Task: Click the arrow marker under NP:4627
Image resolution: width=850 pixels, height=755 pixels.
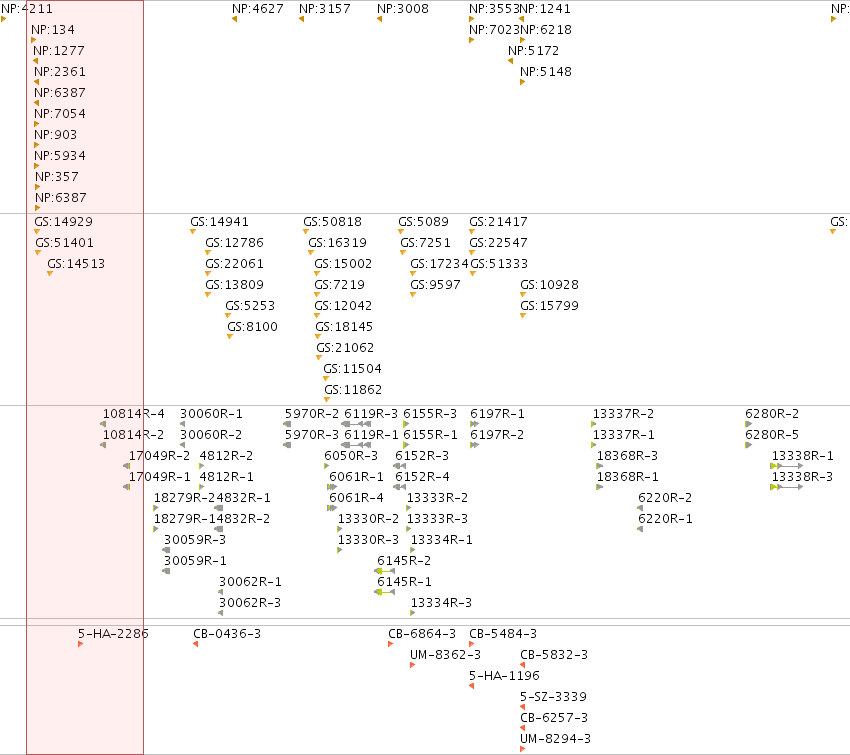Action: click(235, 19)
